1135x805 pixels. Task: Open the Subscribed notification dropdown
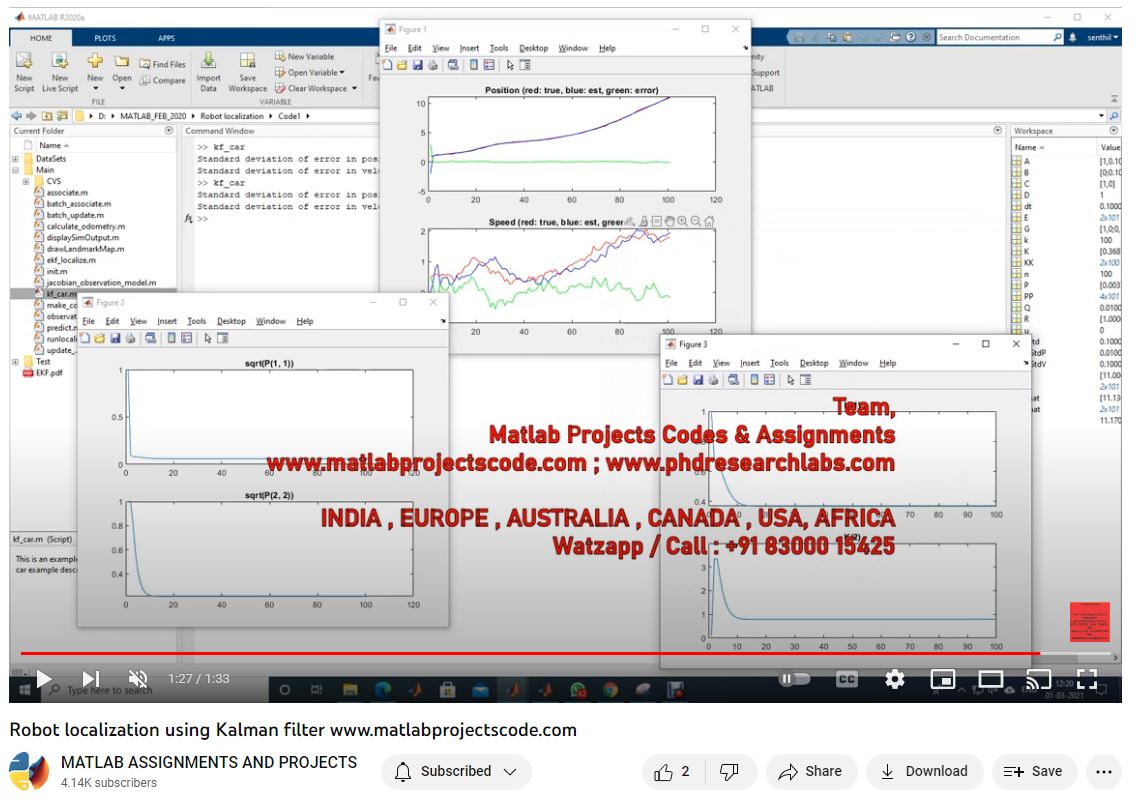point(456,771)
